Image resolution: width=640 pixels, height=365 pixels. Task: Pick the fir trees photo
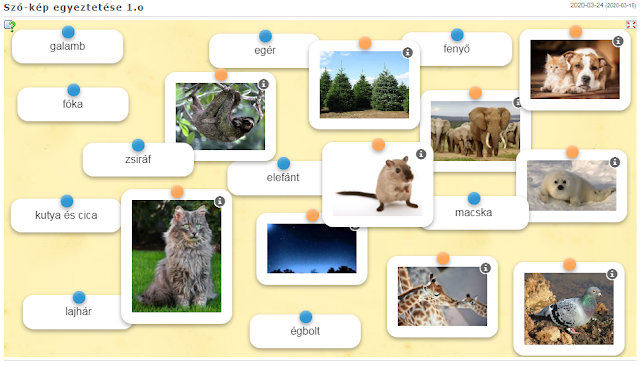click(364, 85)
